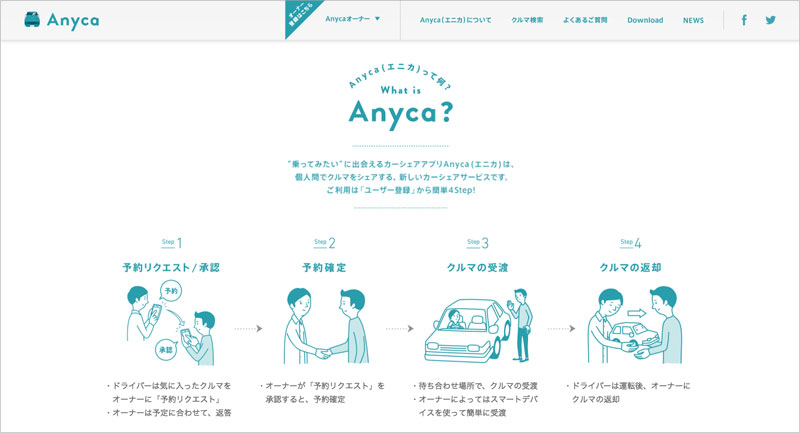The width and height of the screenshot is (800, 433).
Task: Click the Step 4 car return illustration
Action: pyautogui.click(x=633, y=325)
